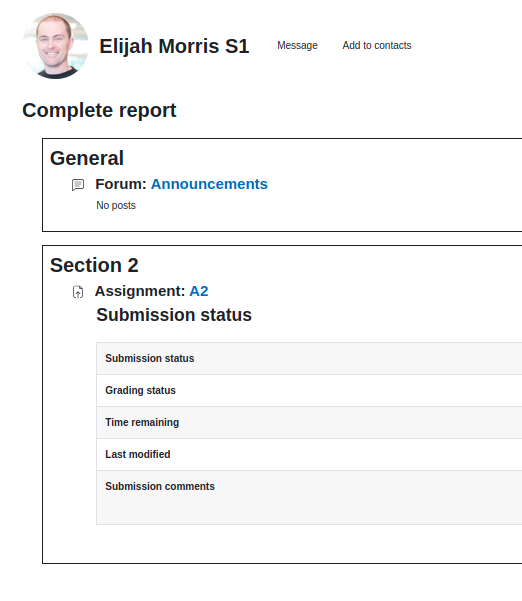Click Elijah Morris profile picture

pyautogui.click(x=56, y=46)
